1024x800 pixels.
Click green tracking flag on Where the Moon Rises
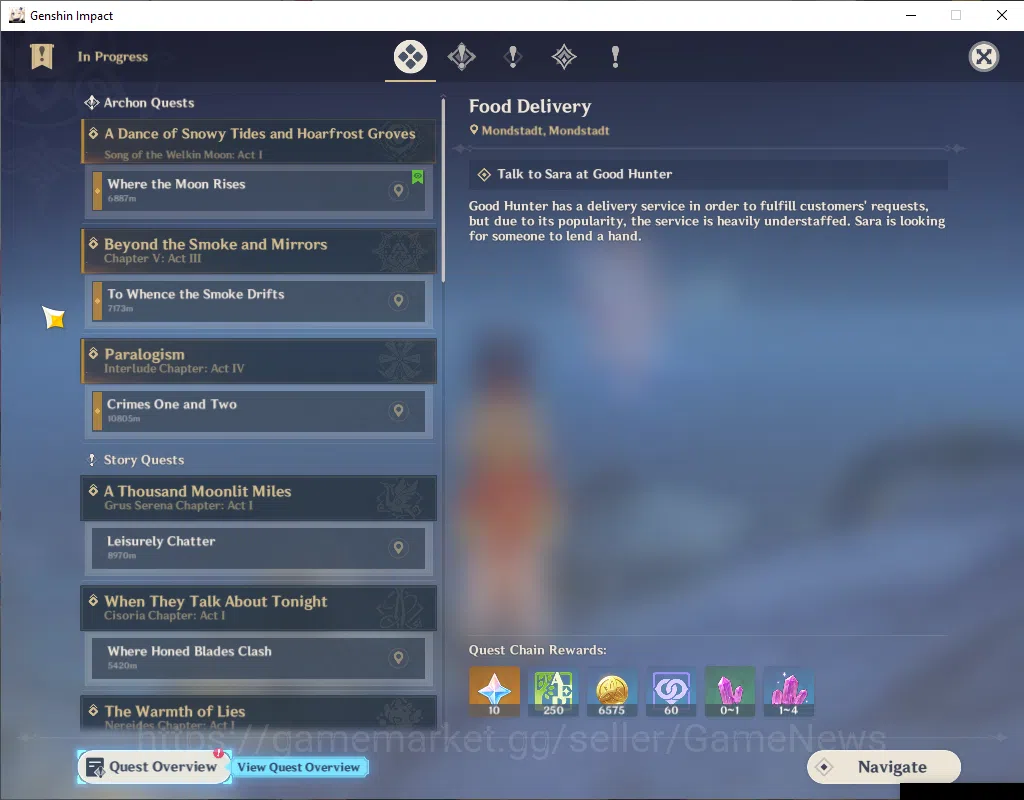click(417, 176)
